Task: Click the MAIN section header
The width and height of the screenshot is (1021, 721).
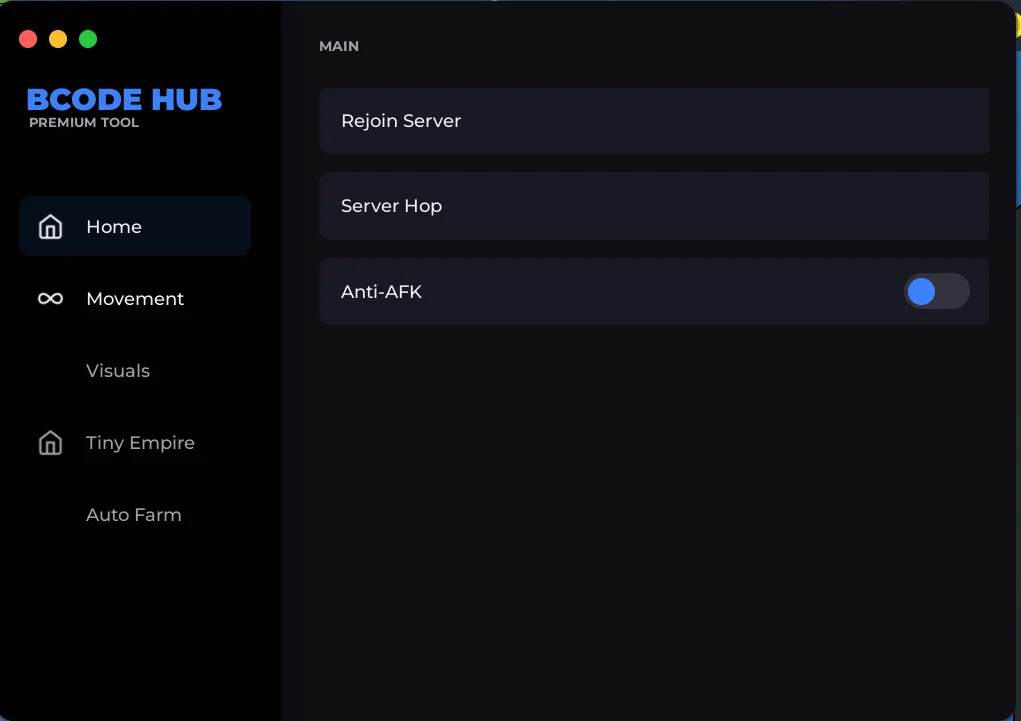Action: click(x=339, y=46)
